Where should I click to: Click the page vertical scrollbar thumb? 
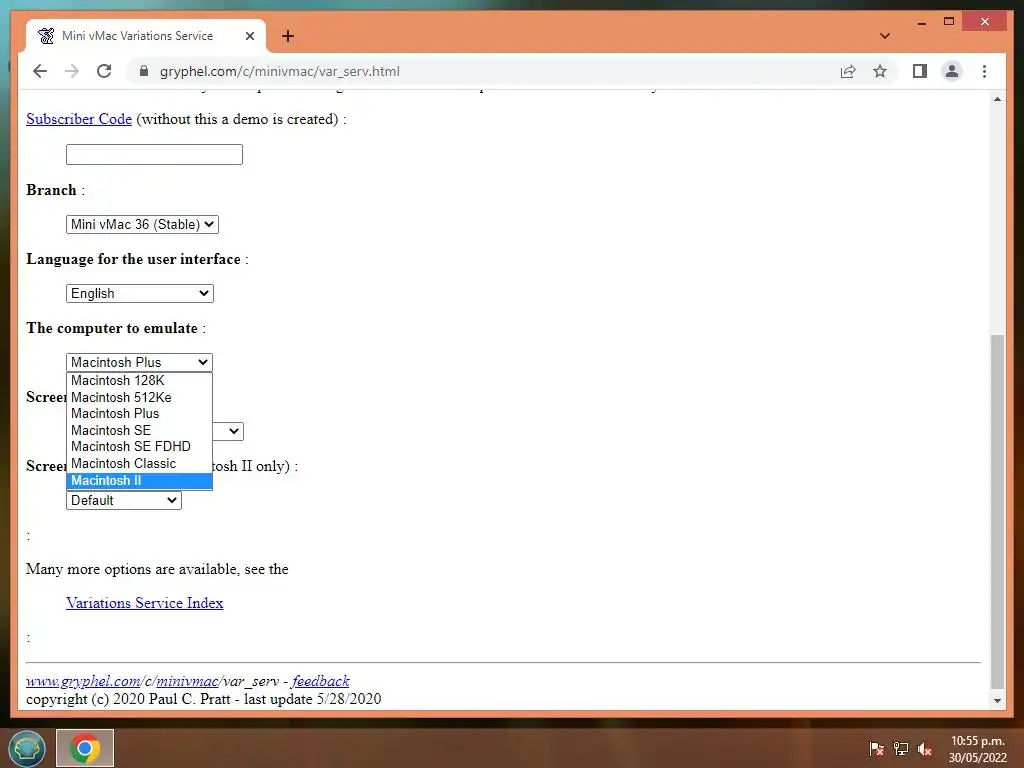[x=997, y=511]
